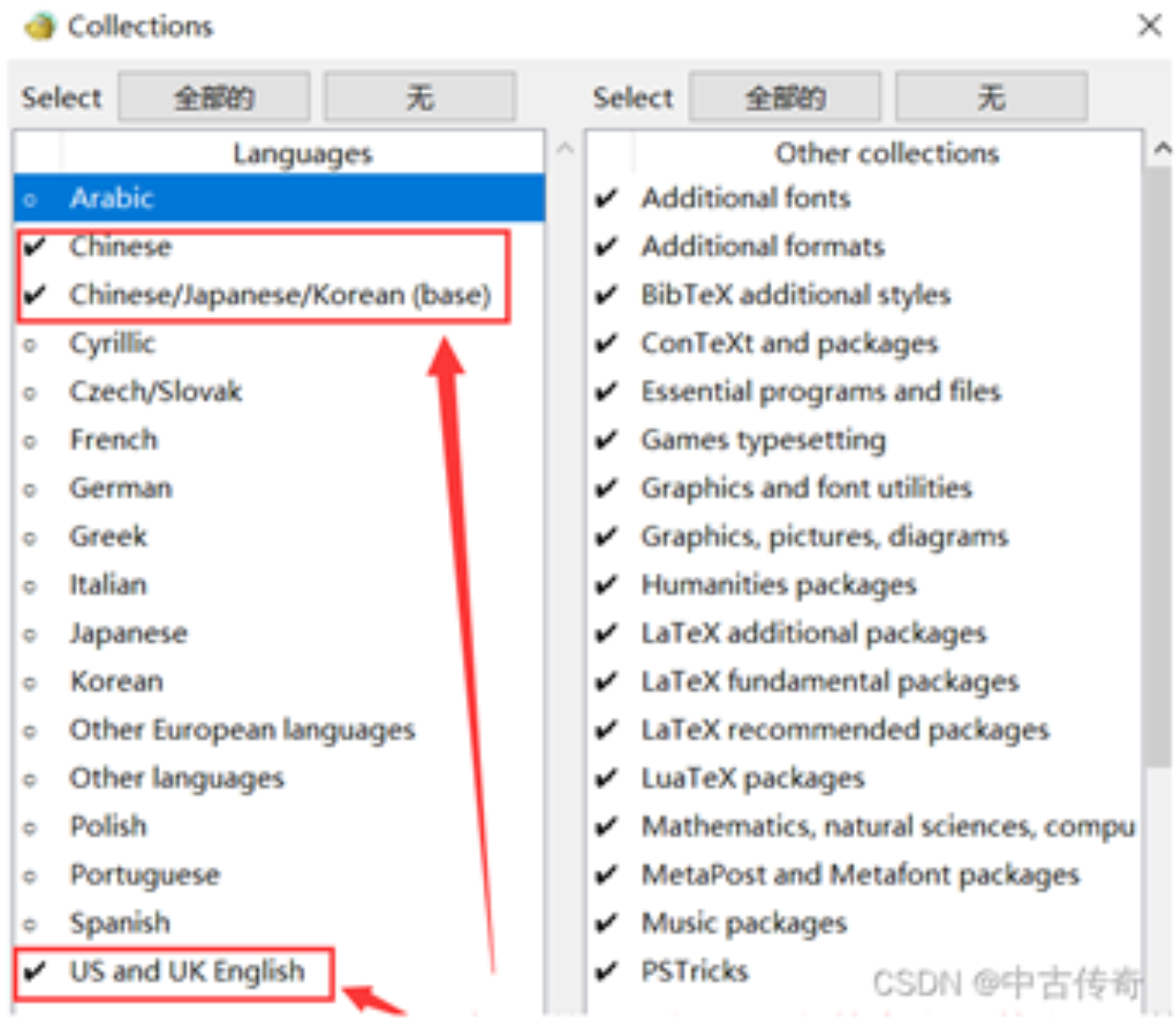Enable Other European languages collection
This screenshot has height=1020, width=1176.
(279, 730)
